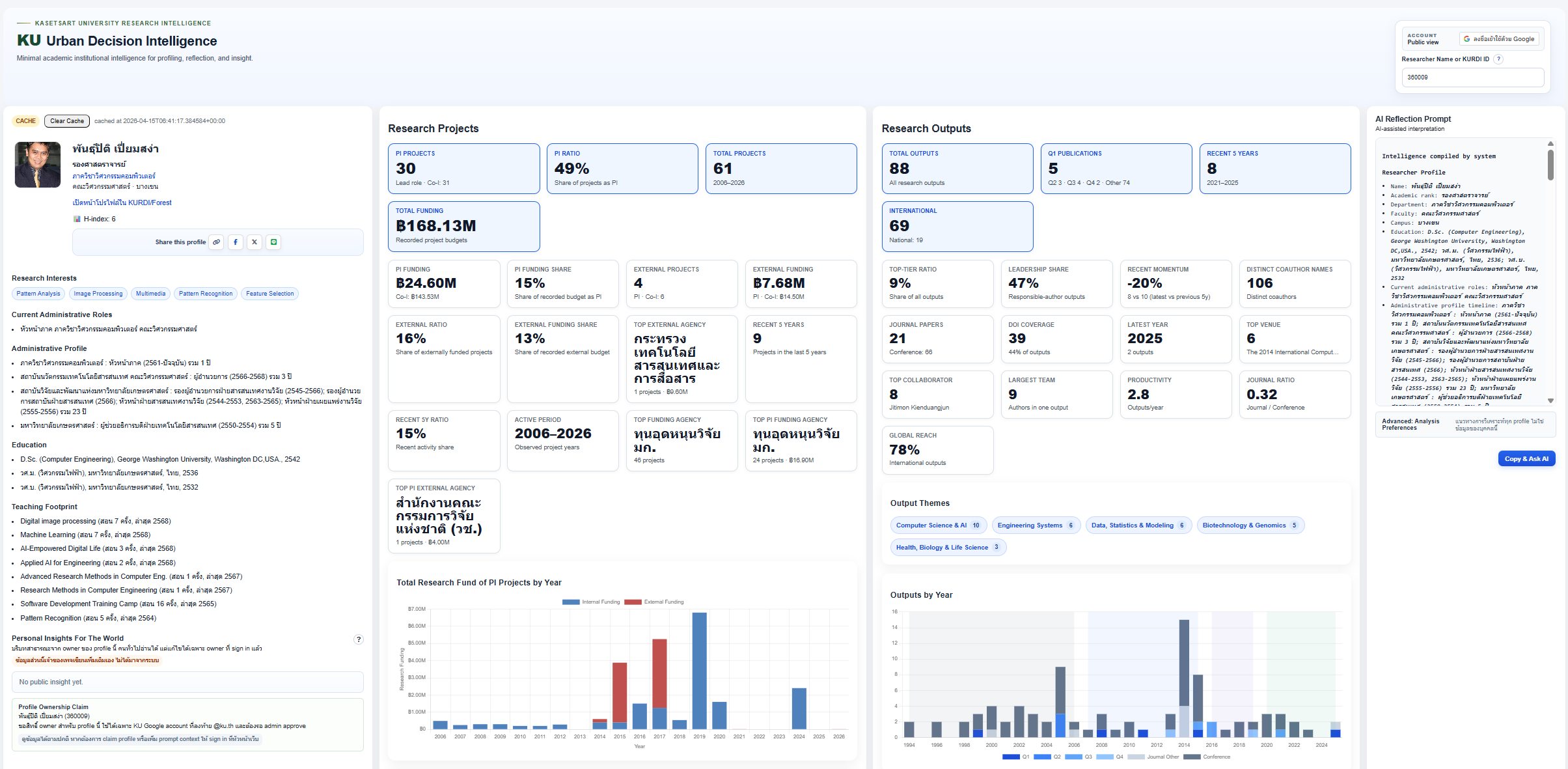Click the AI Reflection Prompt scrollbar down arrow
The image size is (1568, 769).
click(x=1550, y=400)
